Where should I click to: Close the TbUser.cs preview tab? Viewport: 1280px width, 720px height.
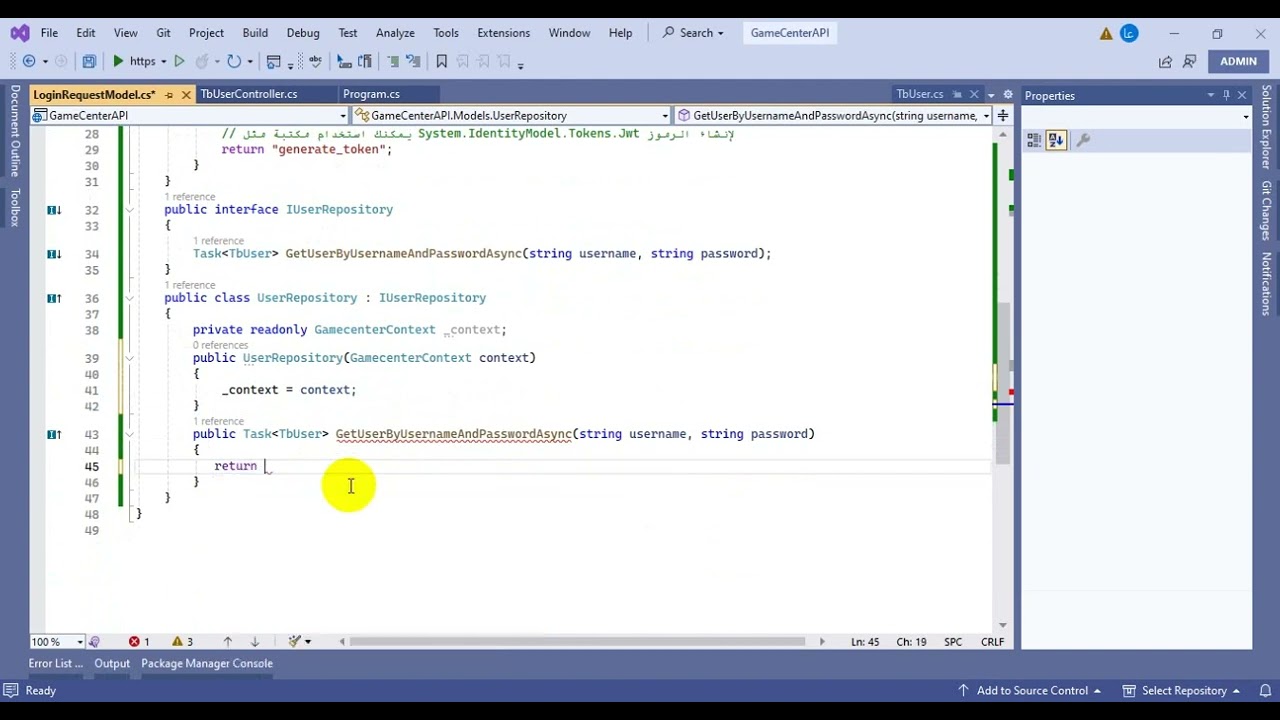tap(974, 95)
